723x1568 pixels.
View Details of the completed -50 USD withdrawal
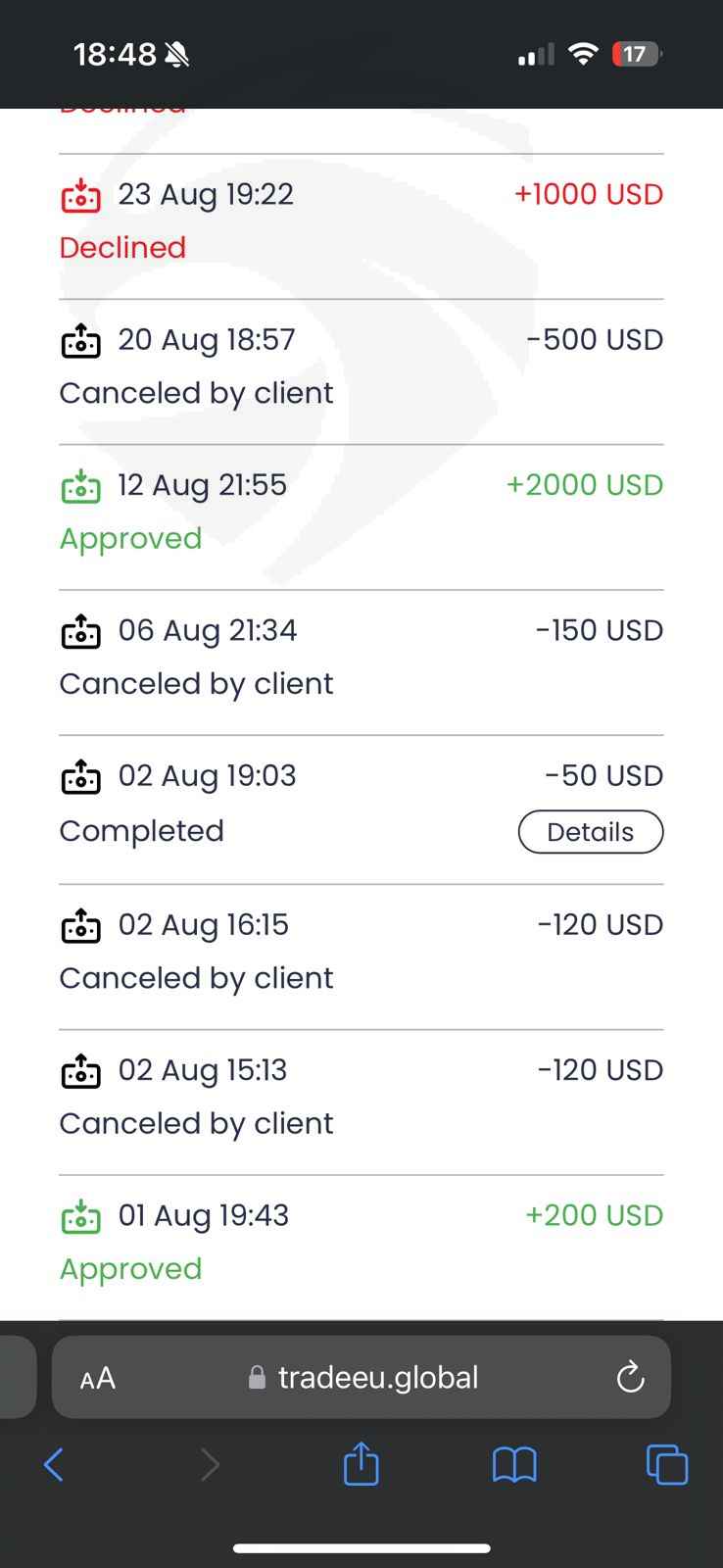coord(590,832)
